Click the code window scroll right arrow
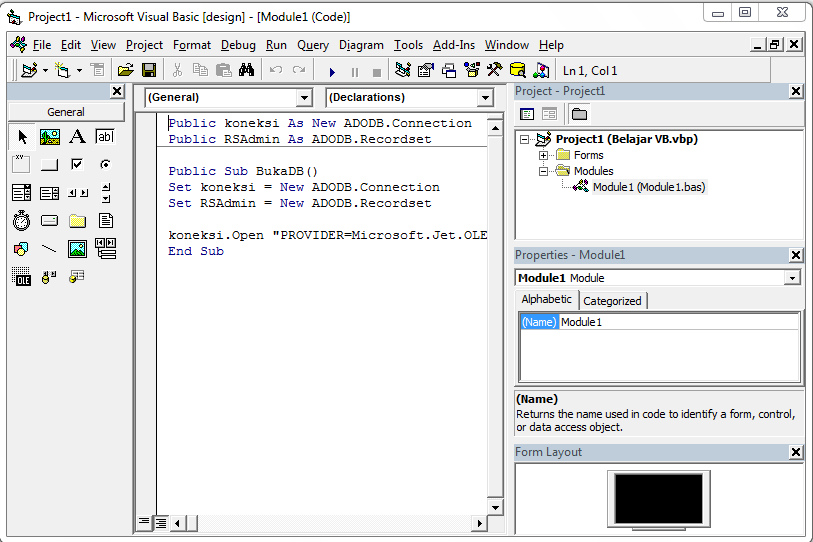The height and width of the screenshot is (542, 813). click(x=479, y=523)
